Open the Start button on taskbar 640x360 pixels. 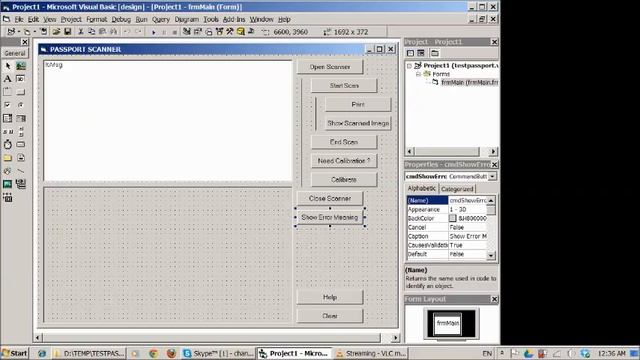[15, 353]
